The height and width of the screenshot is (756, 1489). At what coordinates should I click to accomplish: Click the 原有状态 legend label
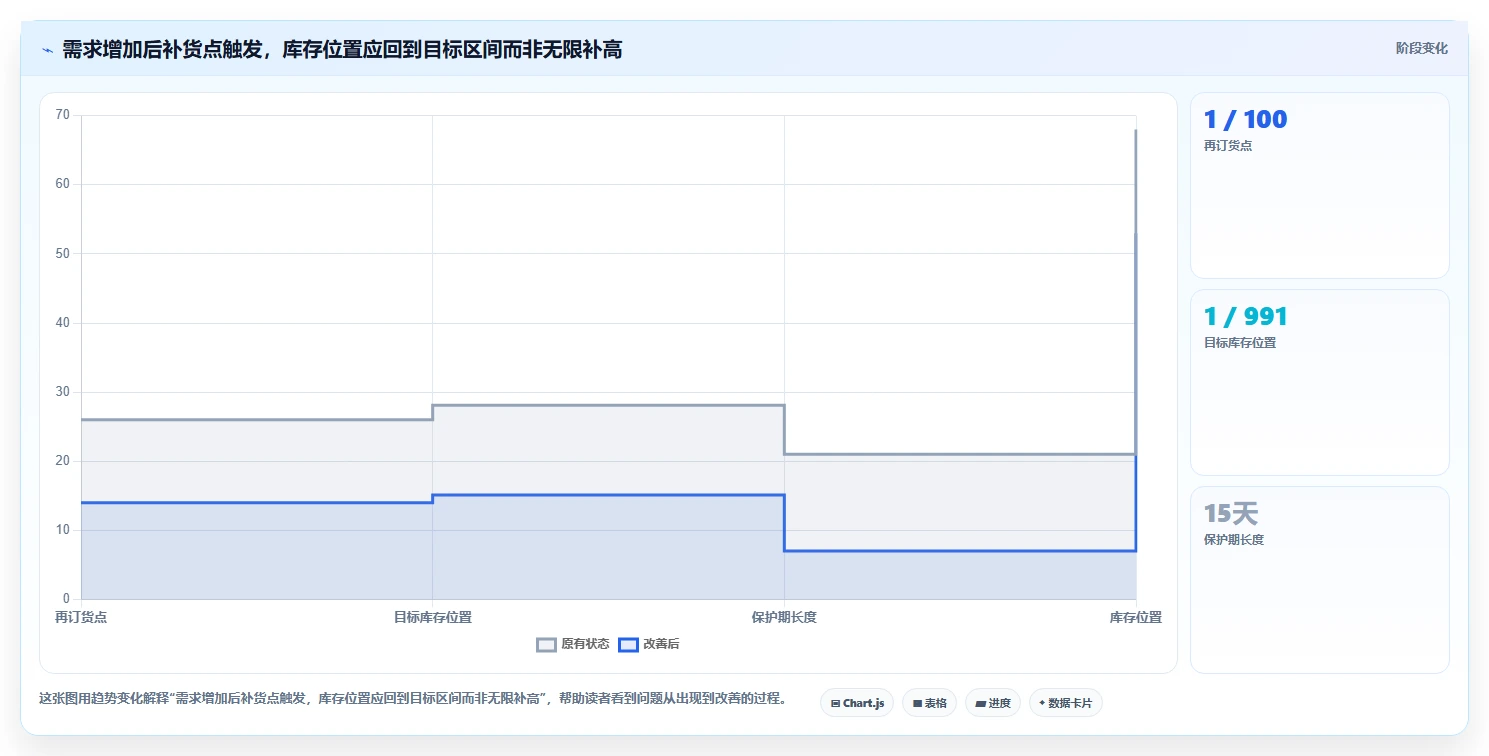tap(585, 644)
